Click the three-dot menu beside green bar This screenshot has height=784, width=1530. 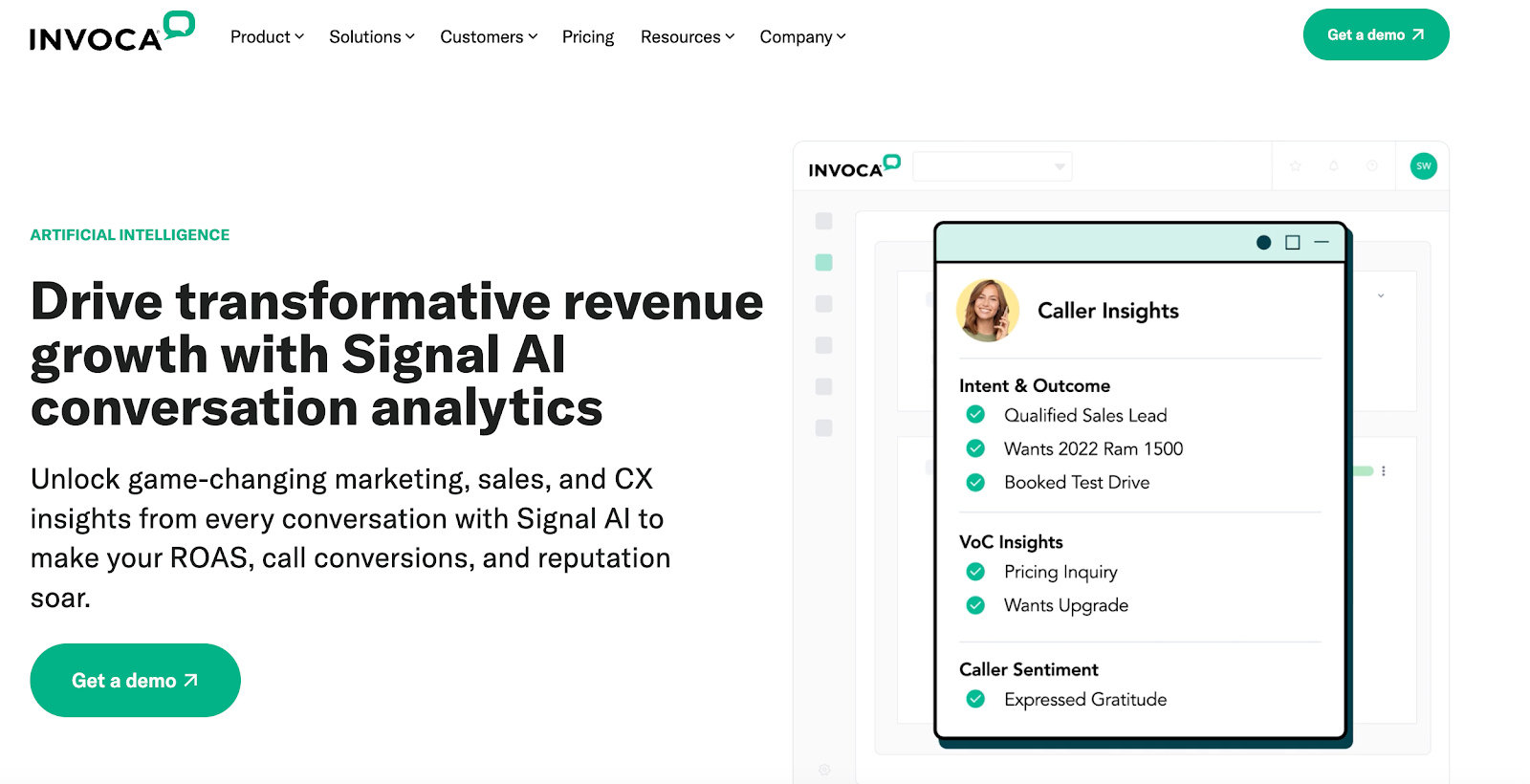[1384, 470]
